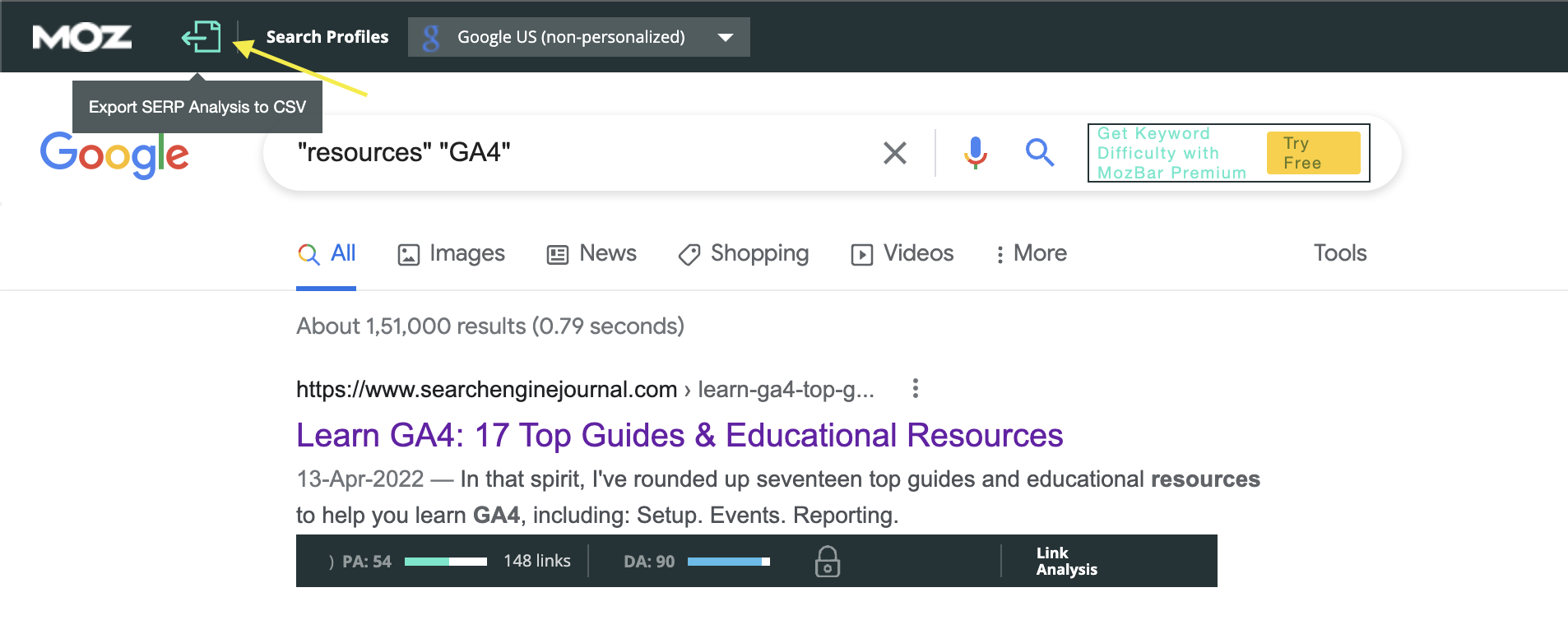Switch to the Images tab

tap(451, 253)
